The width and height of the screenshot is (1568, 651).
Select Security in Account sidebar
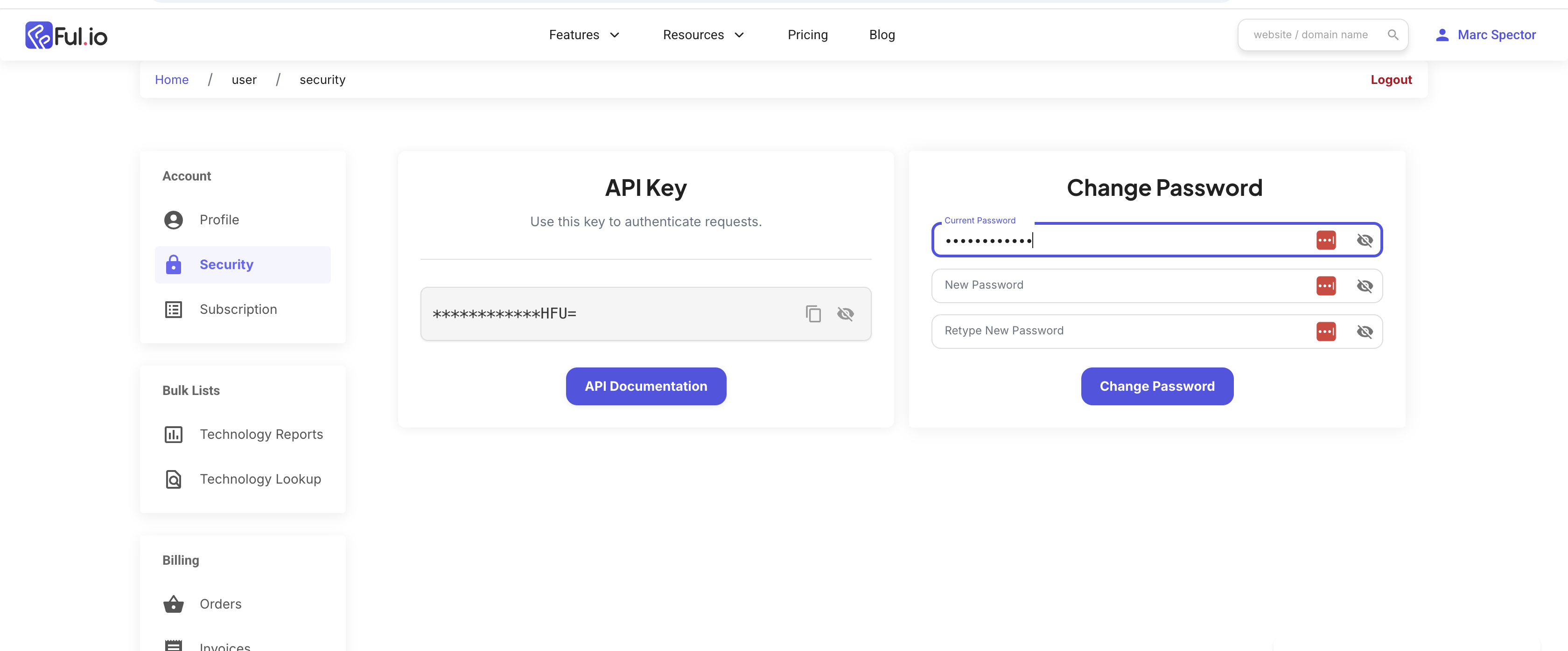[243, 265]
